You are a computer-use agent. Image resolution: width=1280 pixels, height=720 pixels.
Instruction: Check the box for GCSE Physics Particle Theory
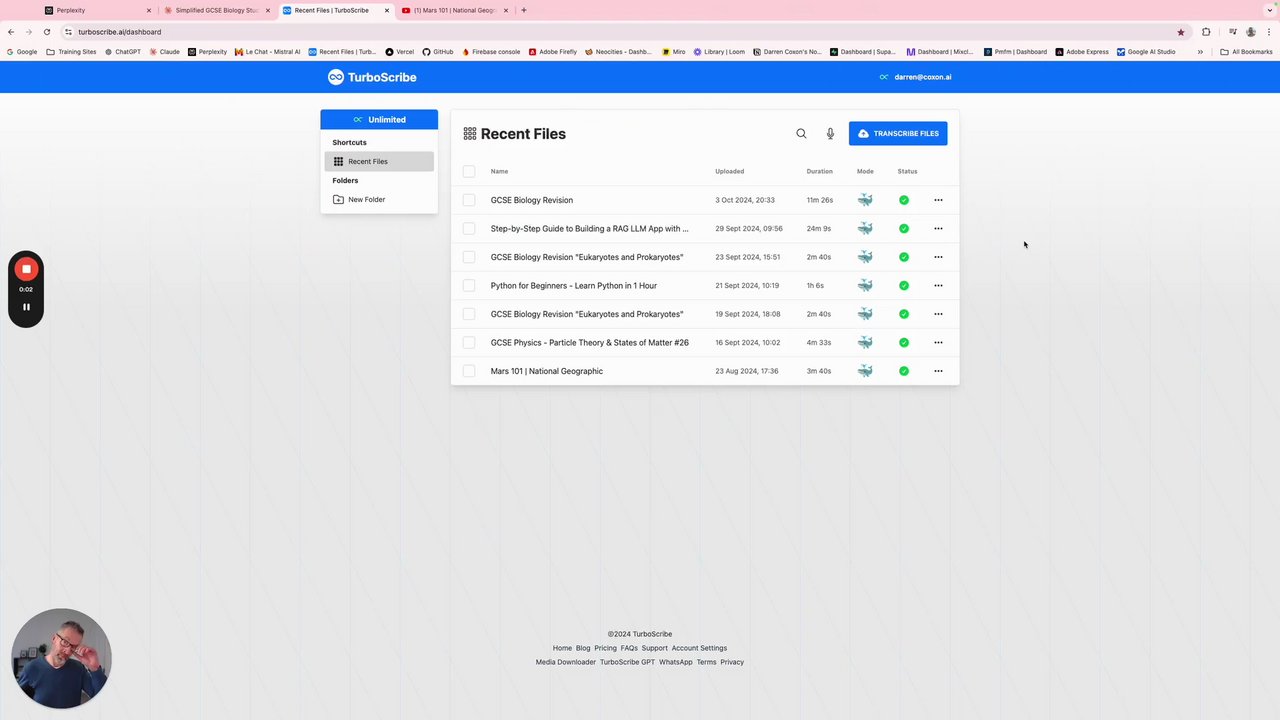(x=469, y=342)
